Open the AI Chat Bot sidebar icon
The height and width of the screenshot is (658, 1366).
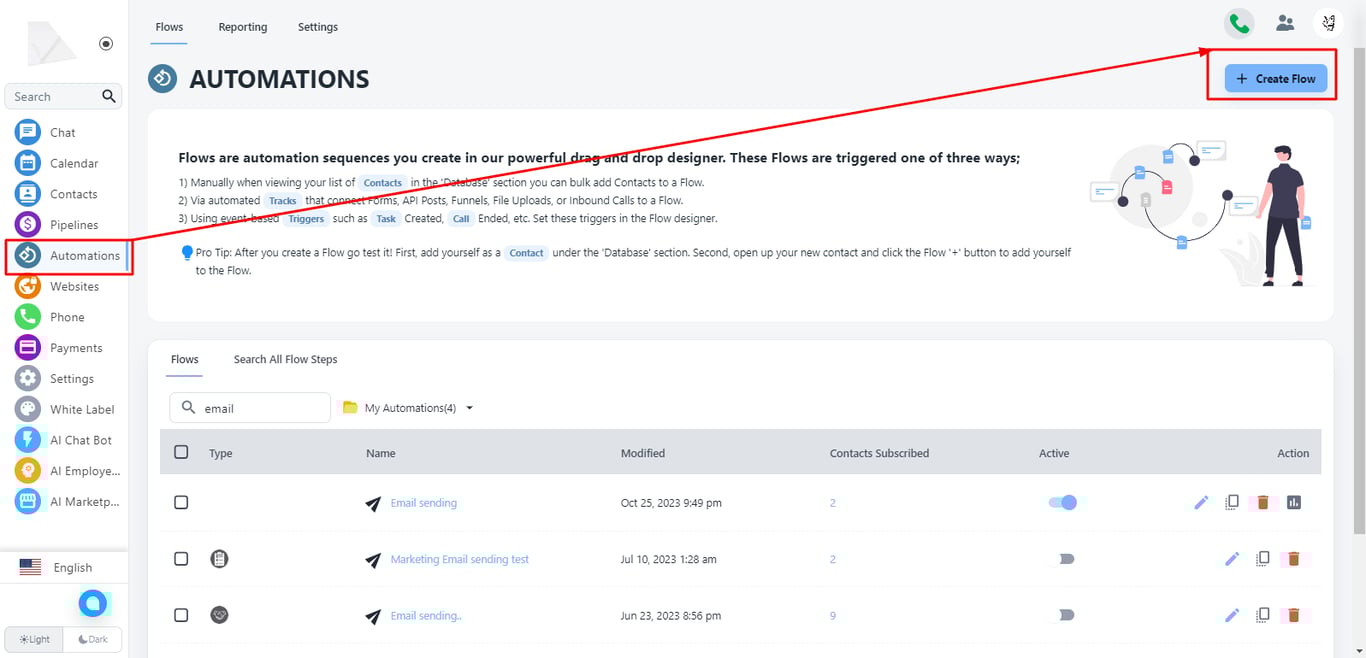pos(28,440)
